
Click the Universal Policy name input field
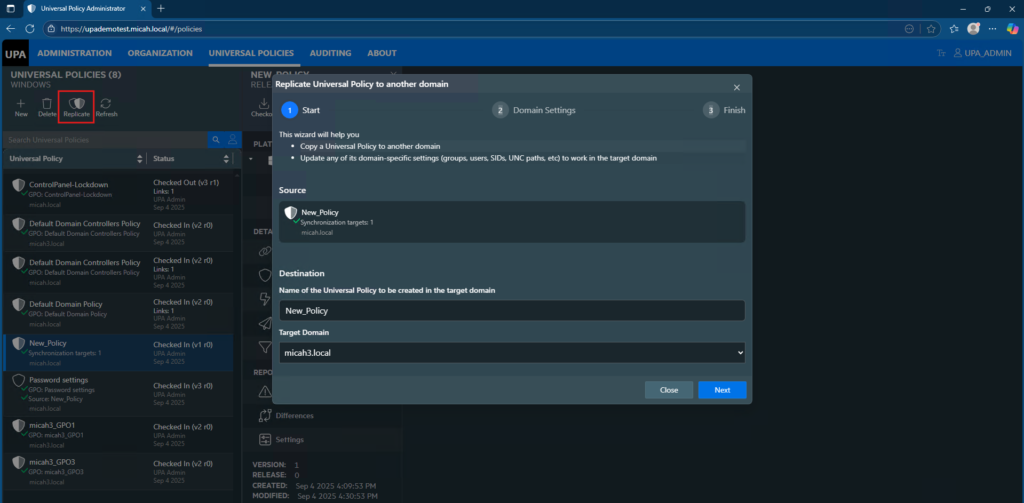click(x=511, y=311)
